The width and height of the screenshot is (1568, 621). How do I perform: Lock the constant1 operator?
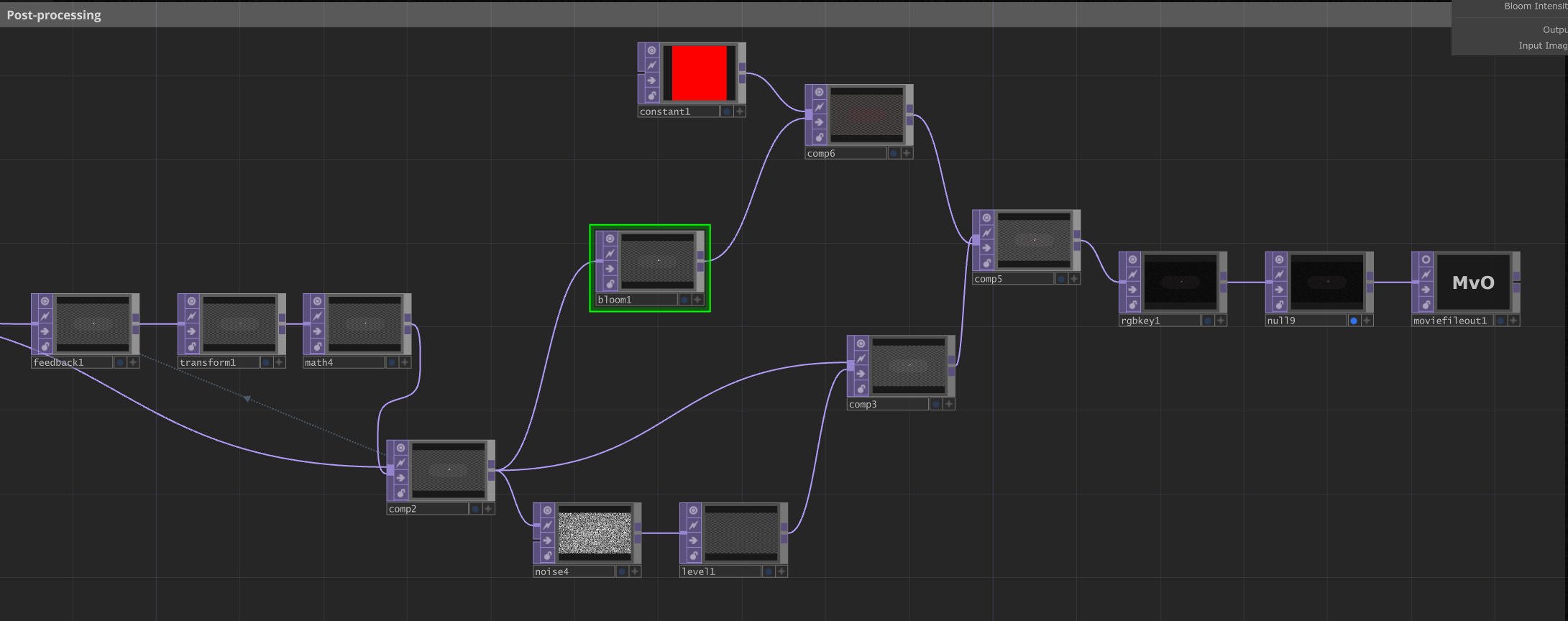click(651, 96)
